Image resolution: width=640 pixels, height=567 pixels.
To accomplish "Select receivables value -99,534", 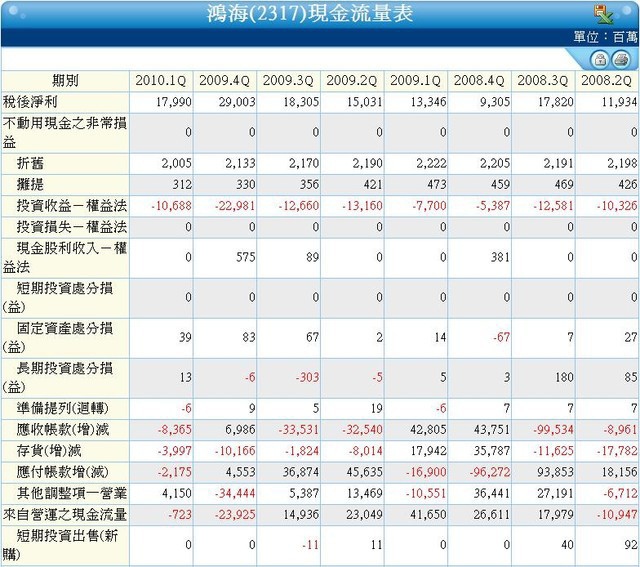I will (553, 429).
